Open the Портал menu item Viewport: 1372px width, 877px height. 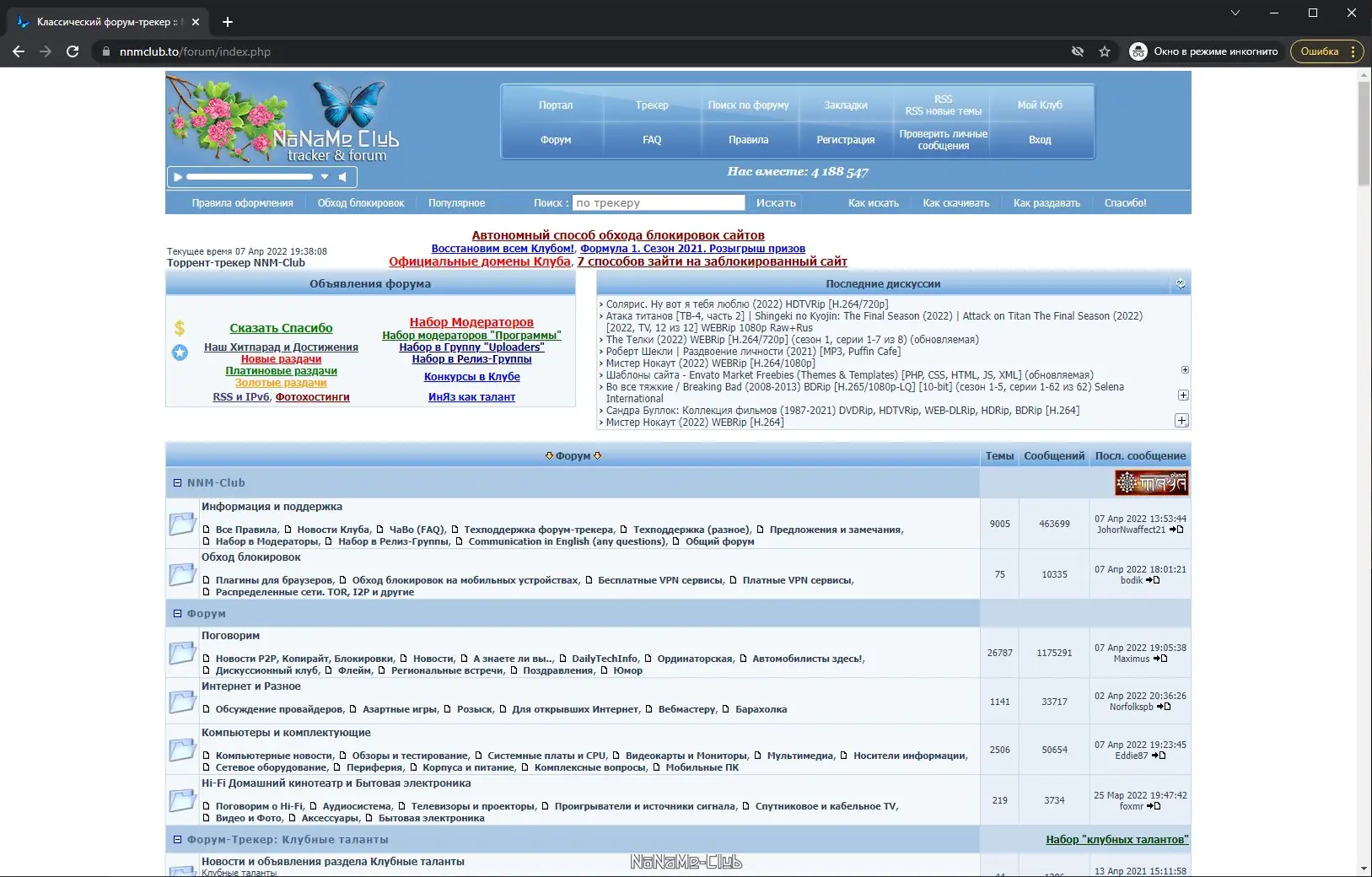pos(556,105)
